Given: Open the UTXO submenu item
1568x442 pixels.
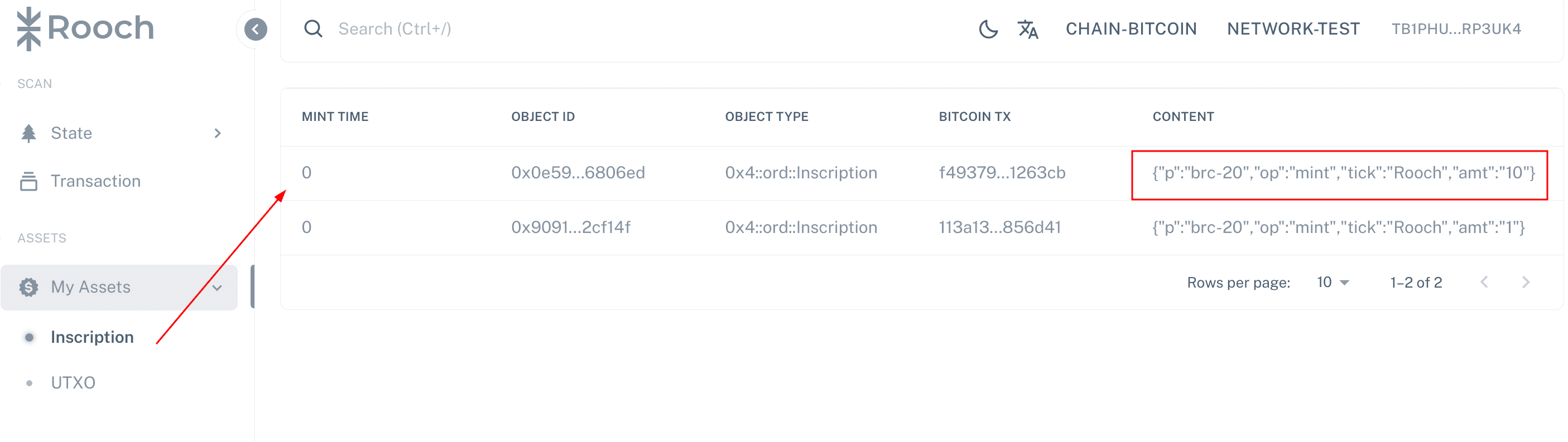Looking at the screenshot, I should coord(73,383).
